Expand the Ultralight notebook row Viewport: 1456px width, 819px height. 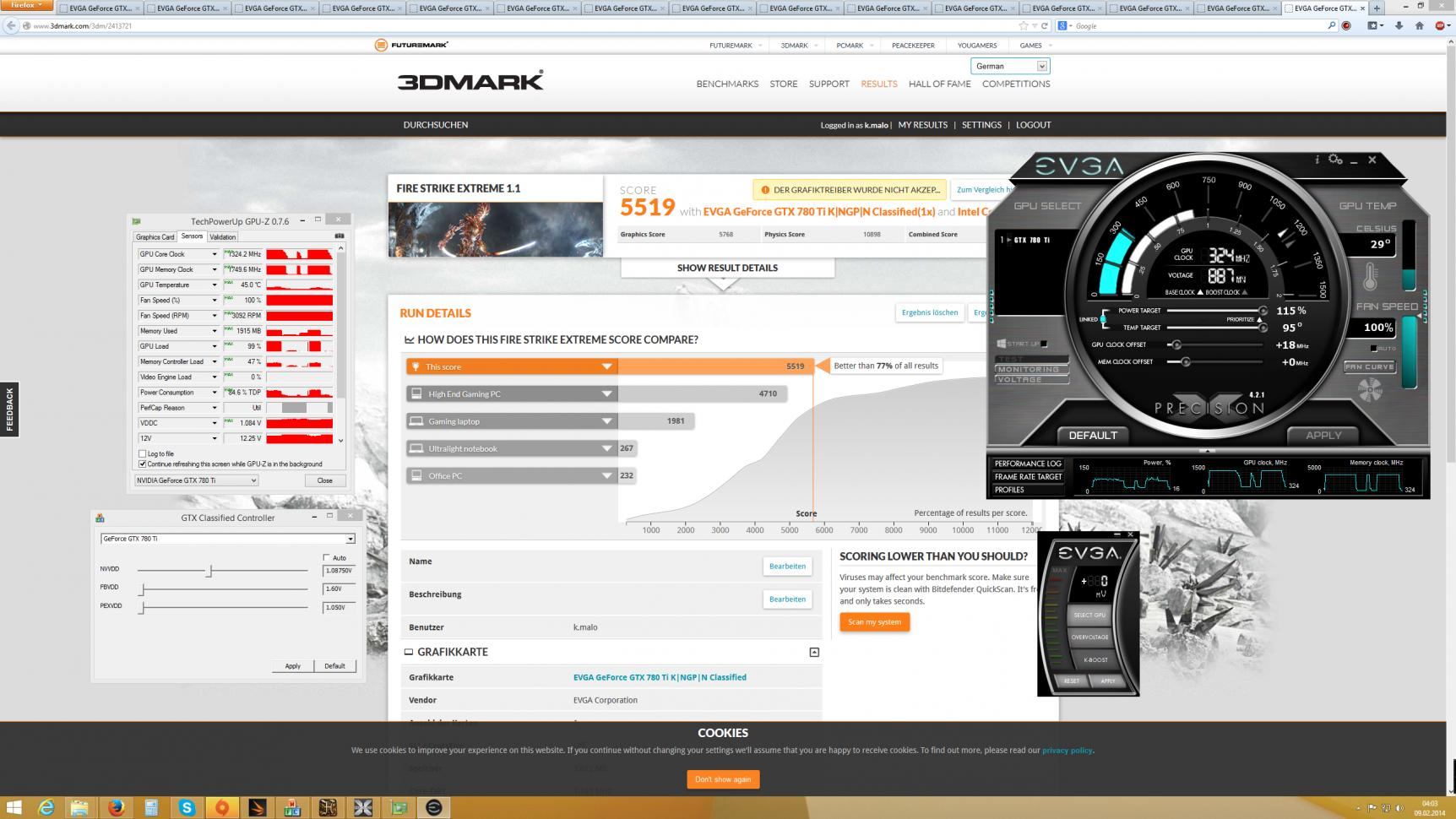(x=606, y=448)
